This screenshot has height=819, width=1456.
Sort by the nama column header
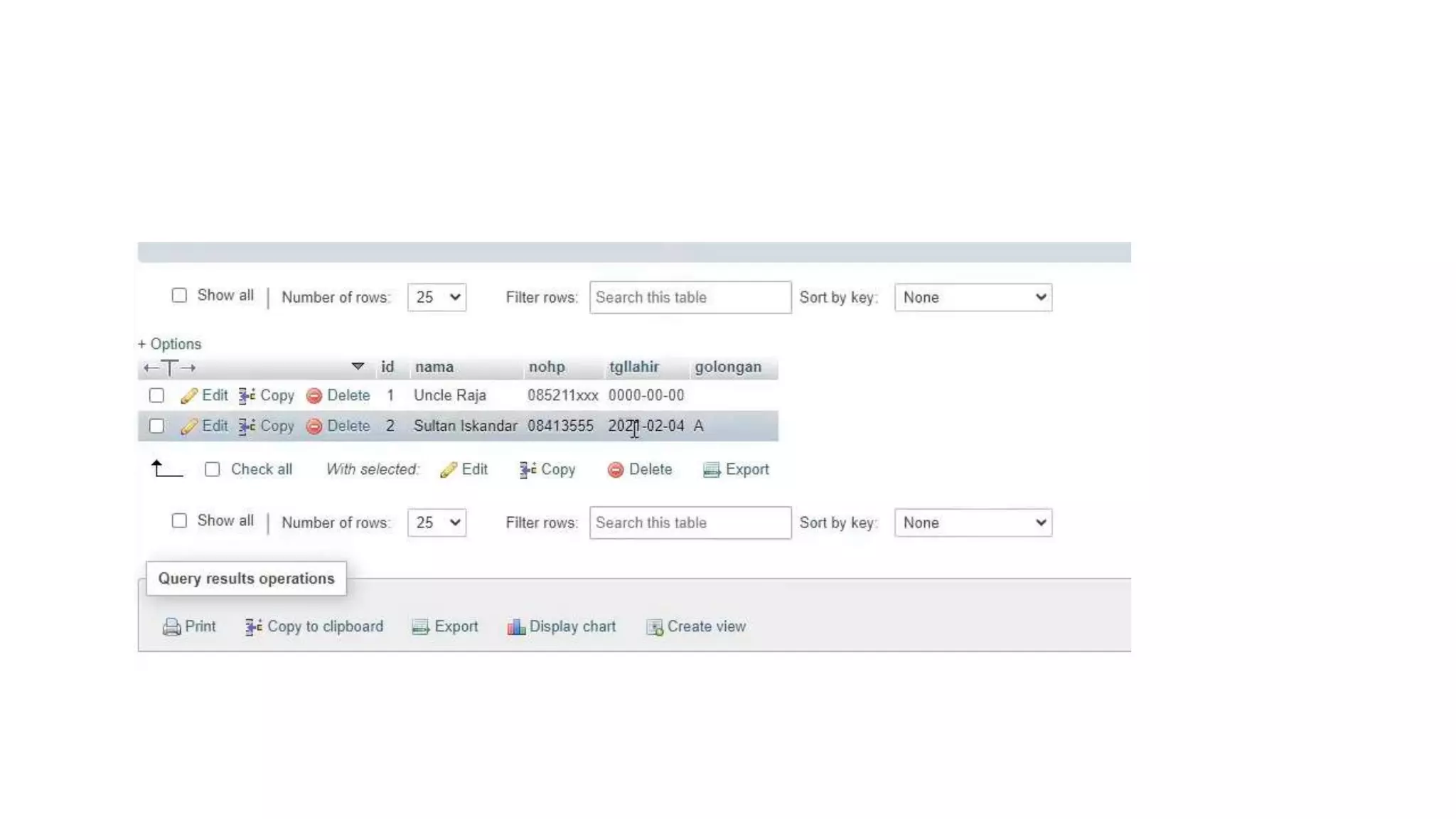[434, 367]
